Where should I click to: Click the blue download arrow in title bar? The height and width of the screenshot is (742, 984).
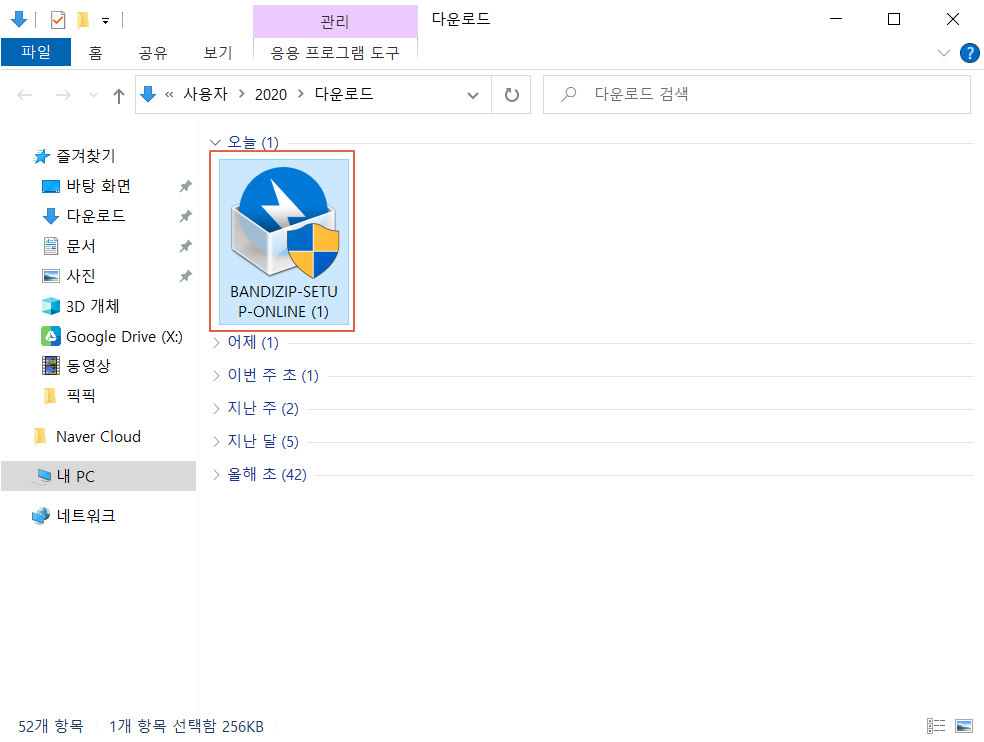click(19, 19)
